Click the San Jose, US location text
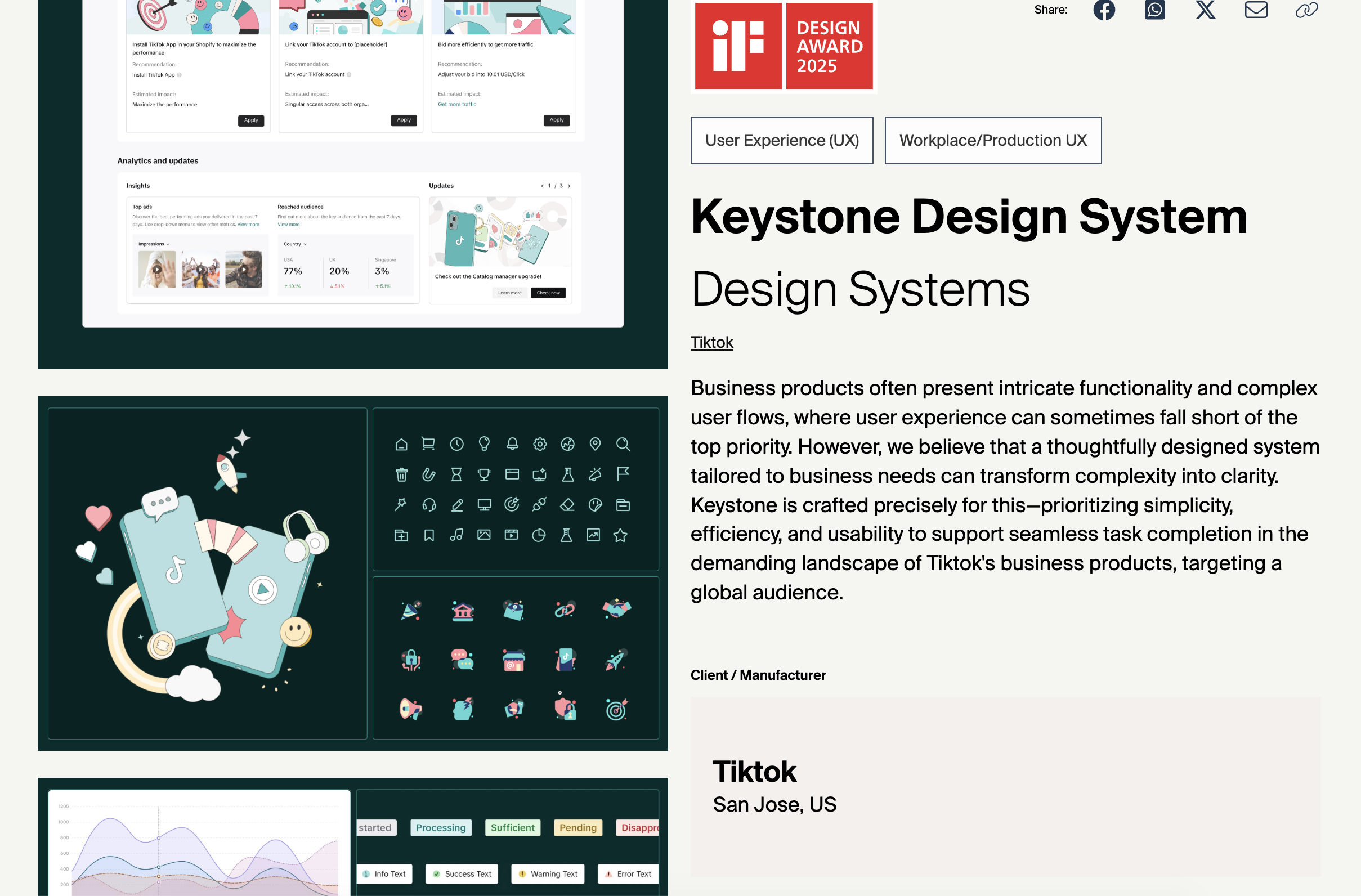 click(774, 804)
